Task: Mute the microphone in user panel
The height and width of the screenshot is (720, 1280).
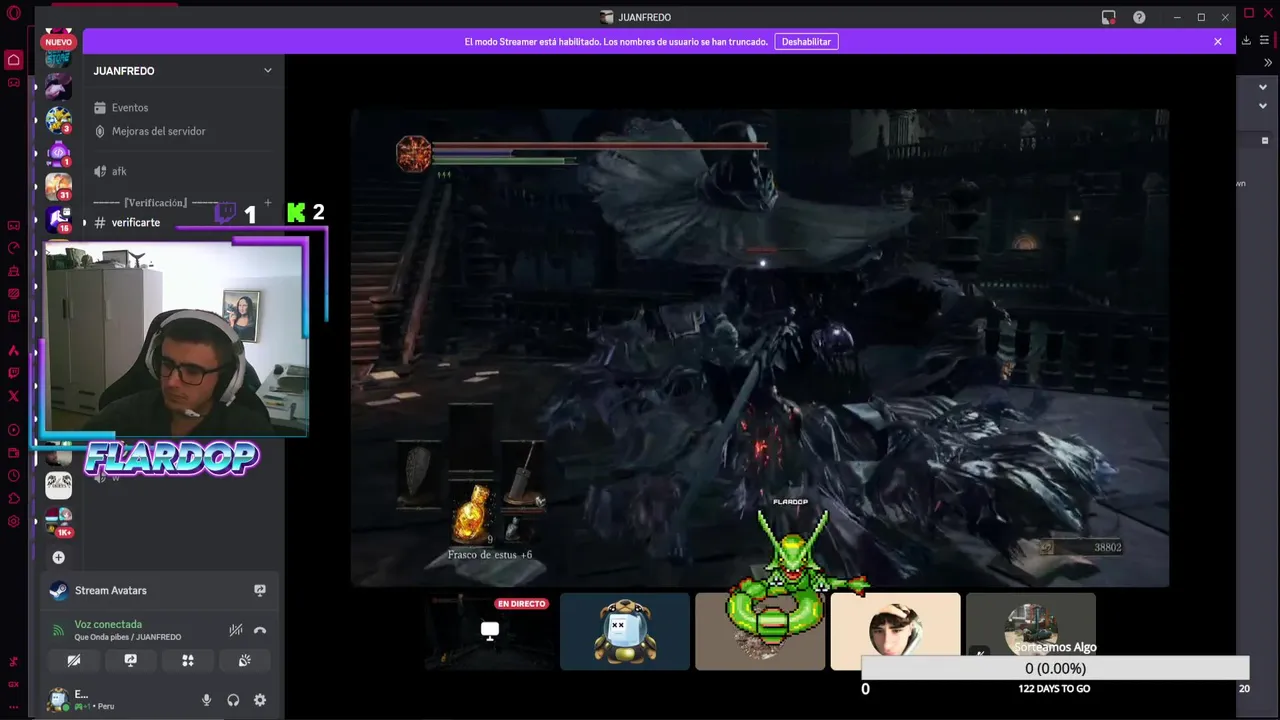Action: click(207, 700)
